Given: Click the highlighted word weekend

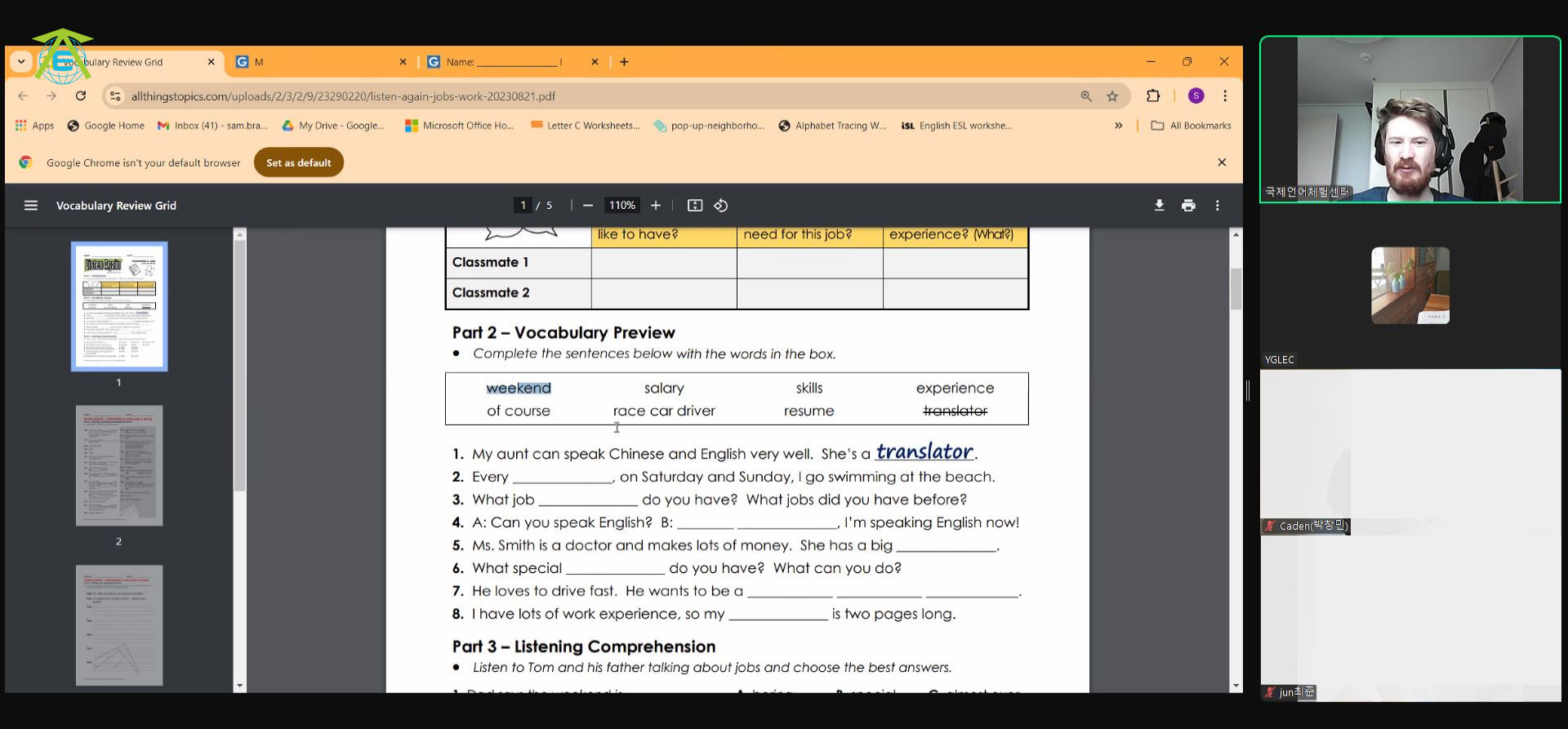Looking at the screenshot, I should coord(519,389).
